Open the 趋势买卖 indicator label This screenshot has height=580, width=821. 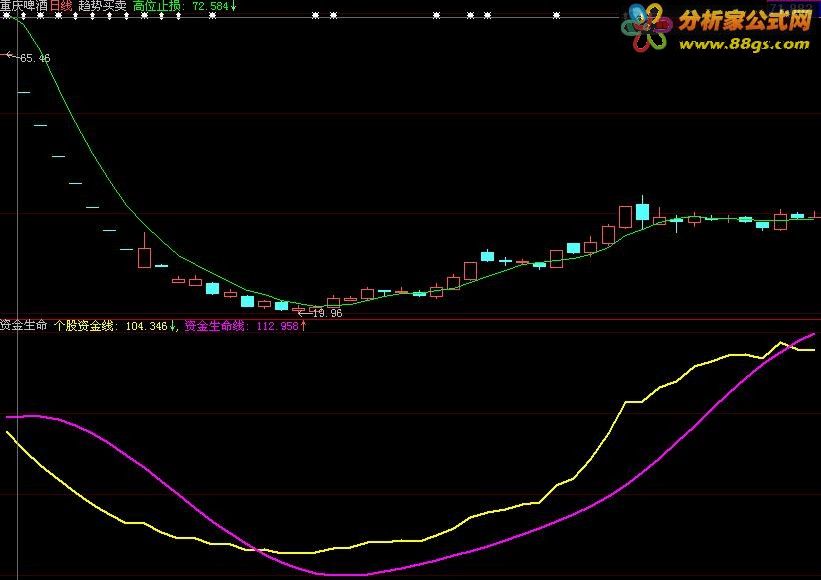pos(102,6)
